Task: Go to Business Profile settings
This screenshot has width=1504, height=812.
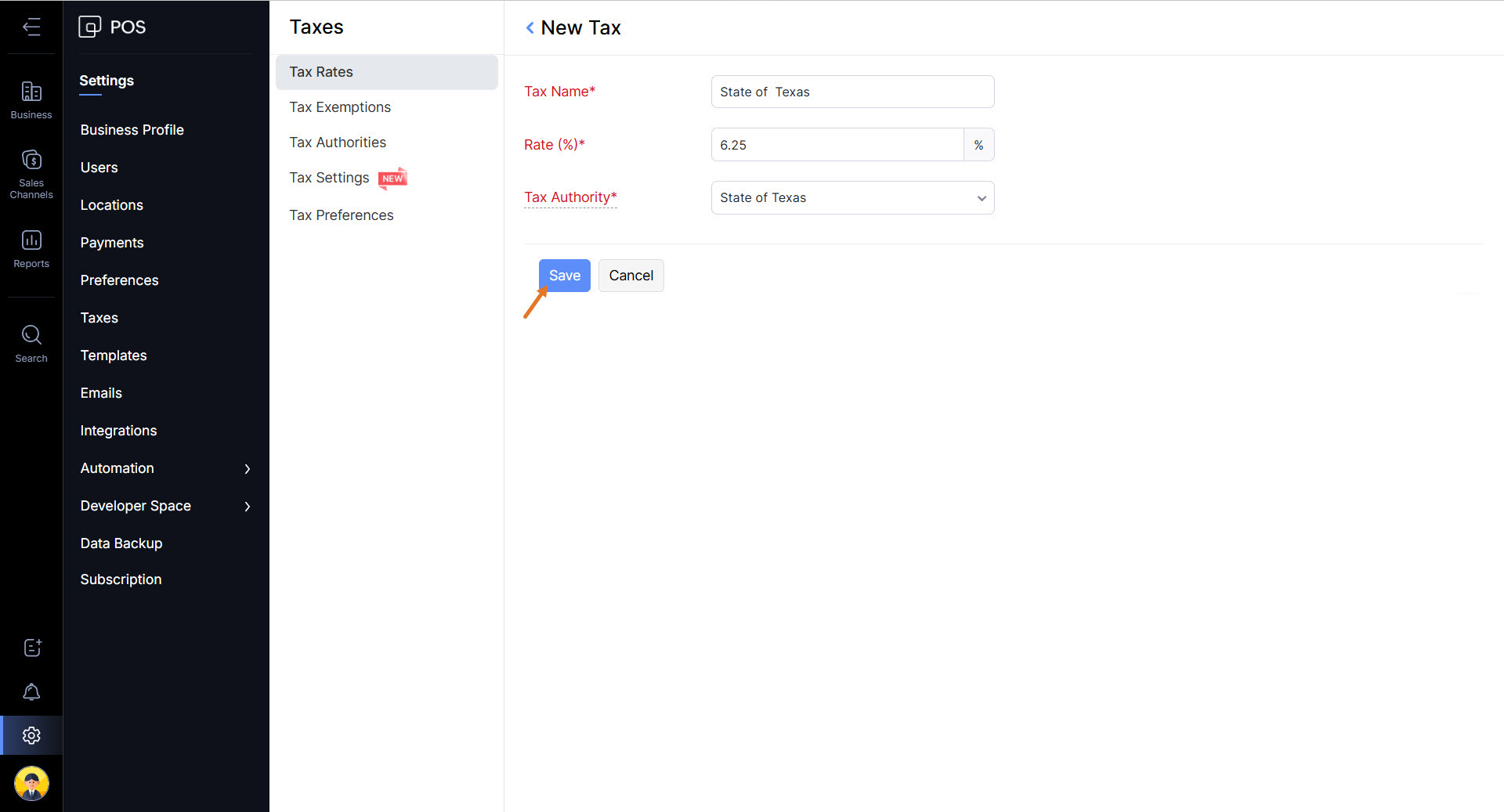Action: [x=132, y=130]
